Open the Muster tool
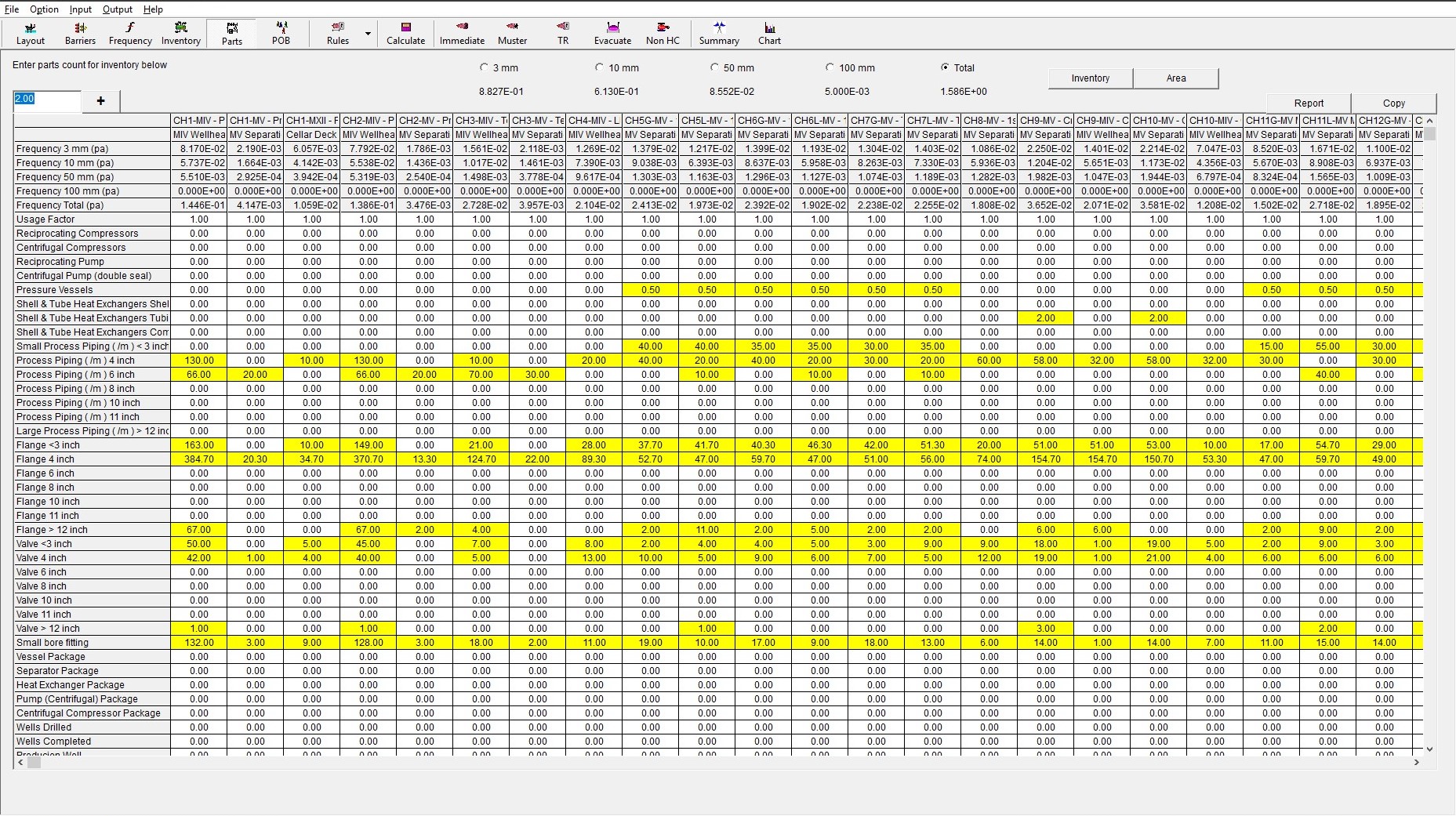 point(512,34)
